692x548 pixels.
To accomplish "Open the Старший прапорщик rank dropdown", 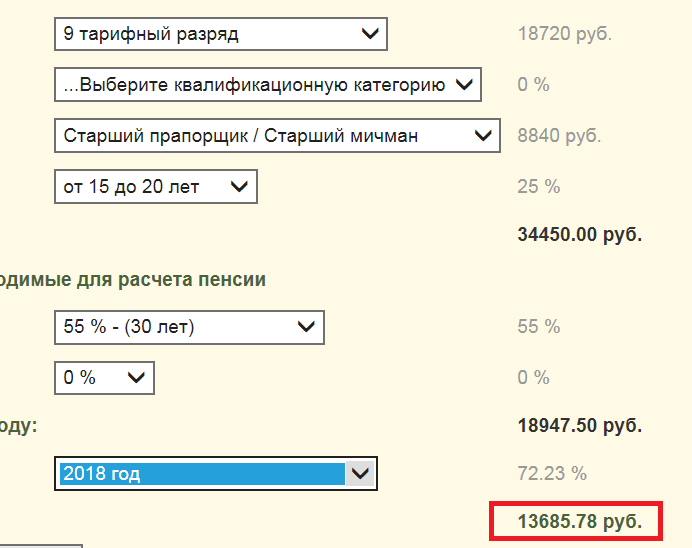I will point(277,135).
